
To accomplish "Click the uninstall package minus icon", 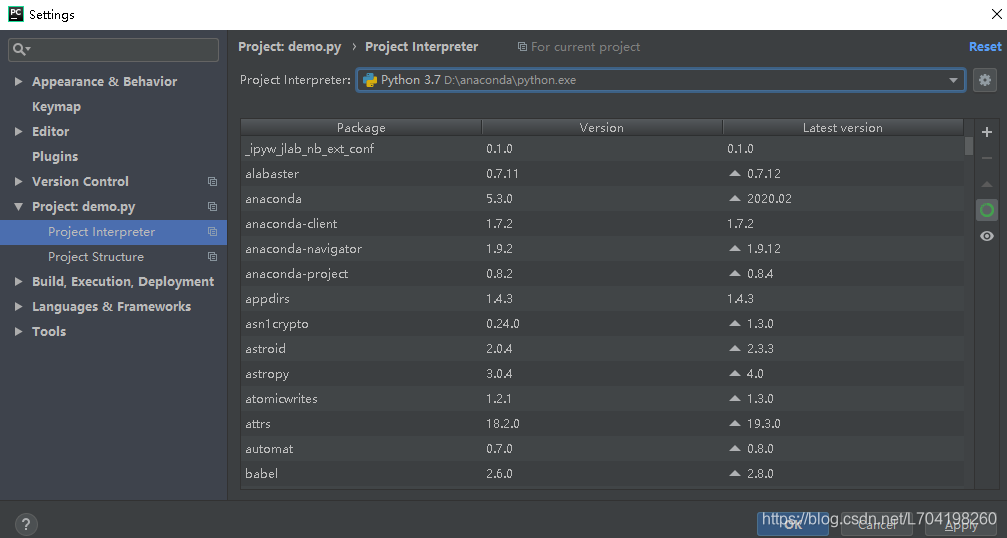I will (x=987, y=158).
